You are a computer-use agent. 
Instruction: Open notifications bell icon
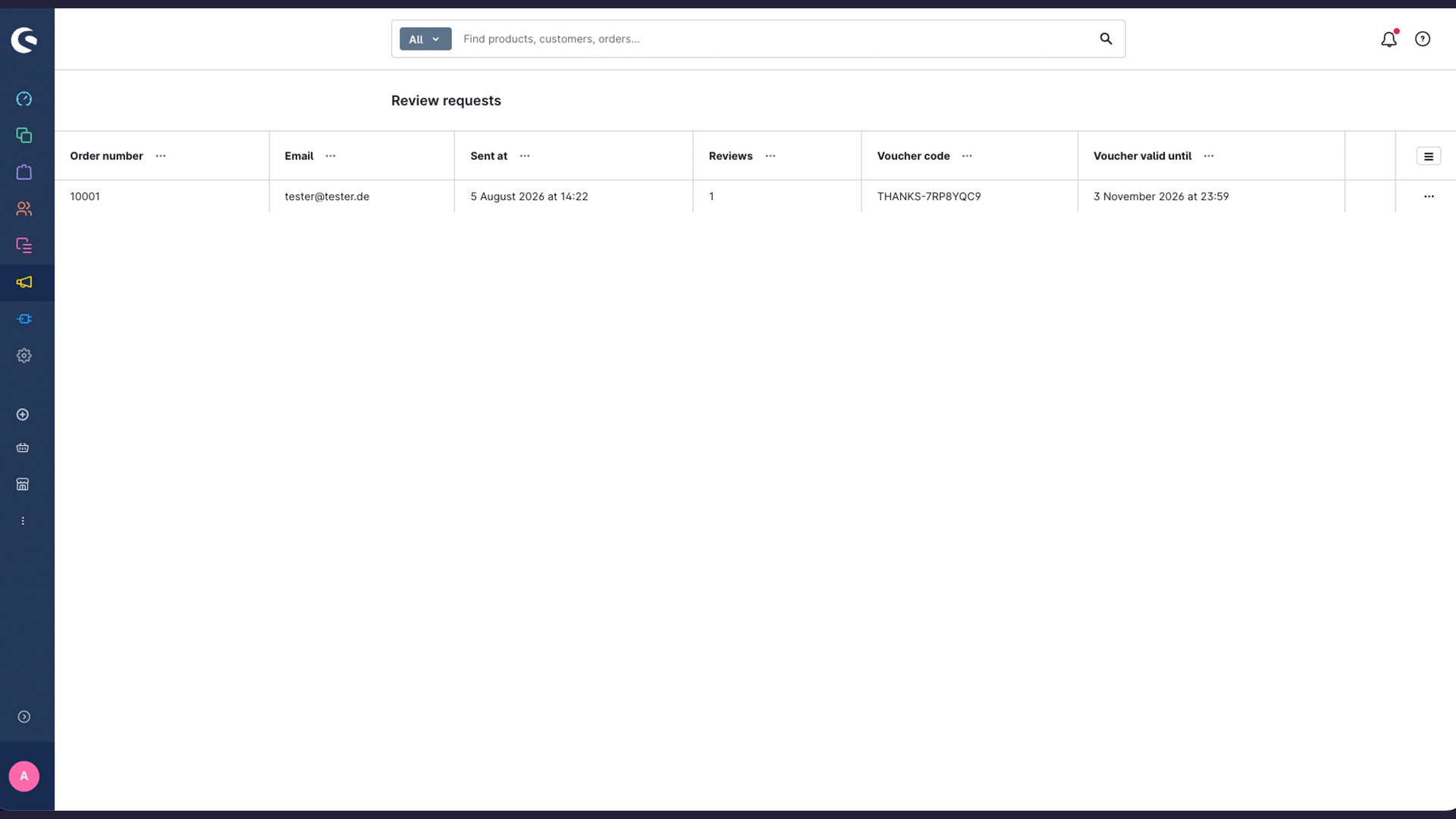[1389, 39]
